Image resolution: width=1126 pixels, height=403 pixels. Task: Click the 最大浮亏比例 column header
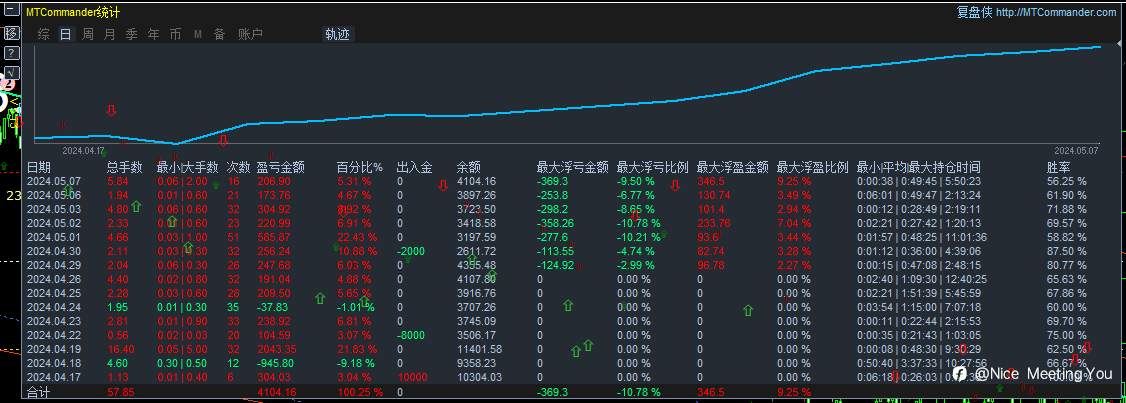coord(653,167)
